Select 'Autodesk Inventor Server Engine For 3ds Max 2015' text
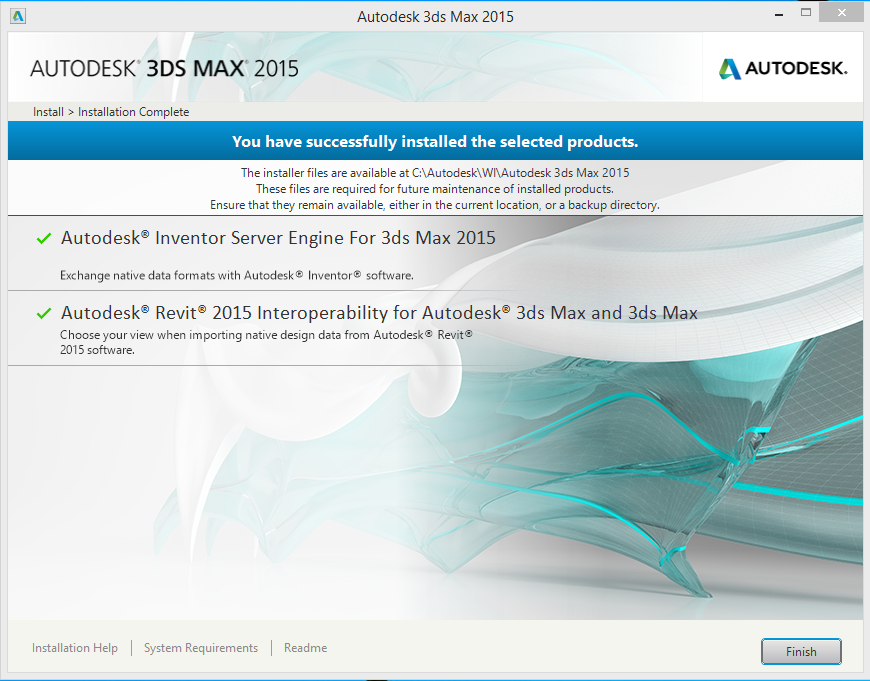This screenshot has height=681, width=870. coord(278,238)
